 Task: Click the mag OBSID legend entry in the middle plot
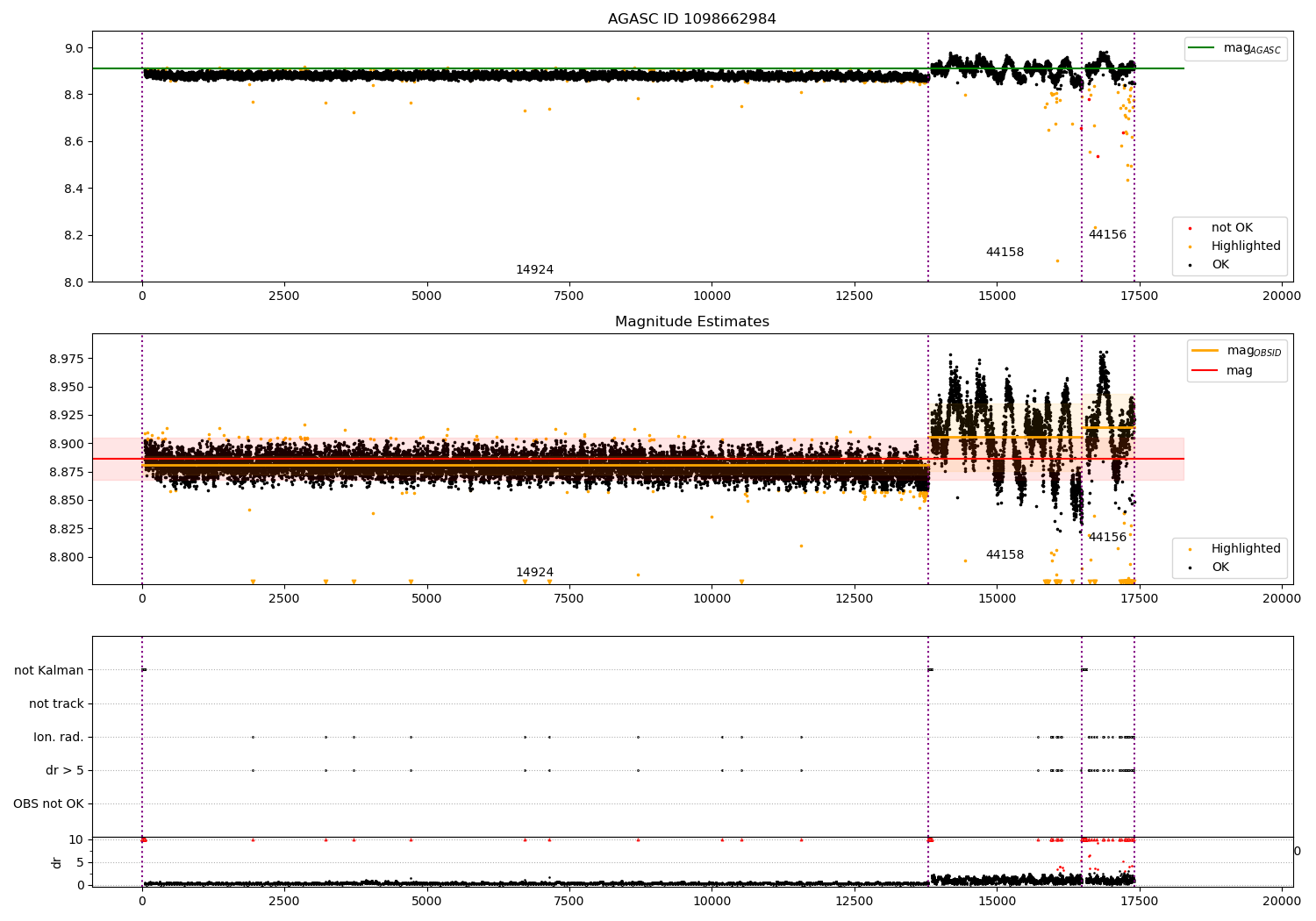point(1238,351)
